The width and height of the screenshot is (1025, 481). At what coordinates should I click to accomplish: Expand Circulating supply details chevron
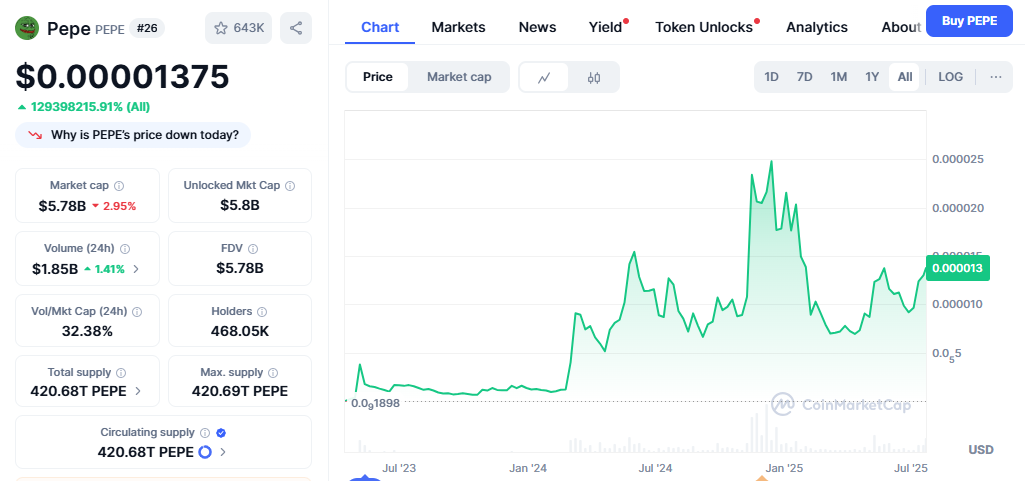coord(223,452)
